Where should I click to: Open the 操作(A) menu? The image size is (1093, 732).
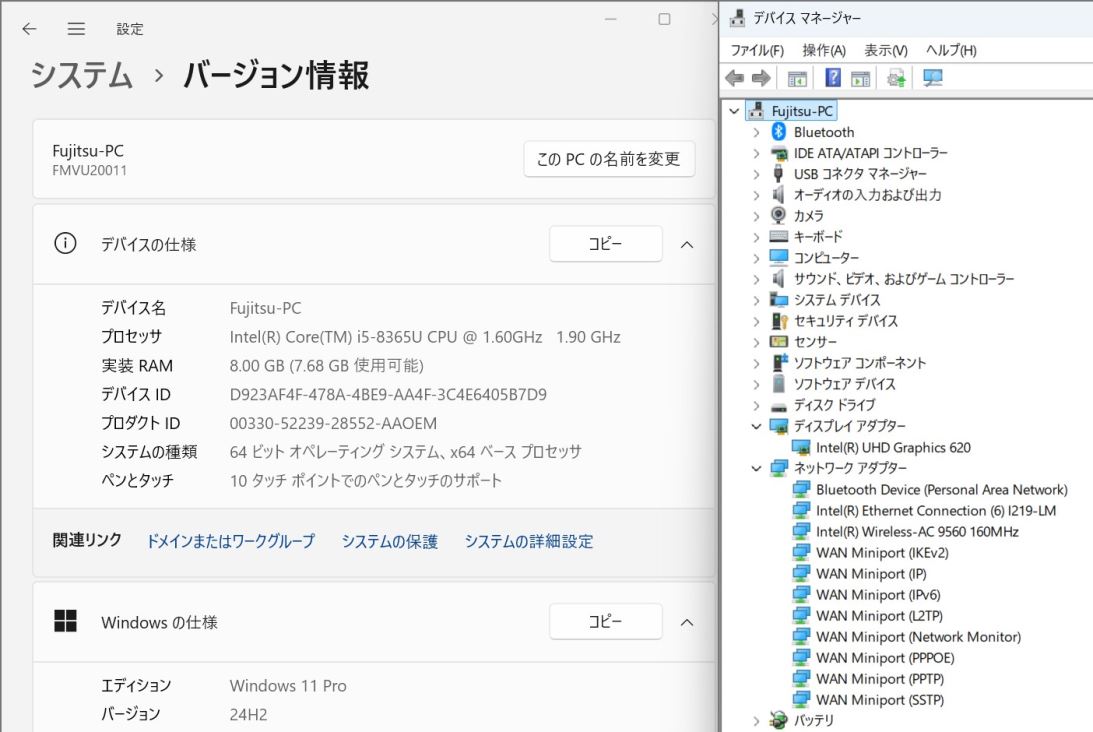823,50
